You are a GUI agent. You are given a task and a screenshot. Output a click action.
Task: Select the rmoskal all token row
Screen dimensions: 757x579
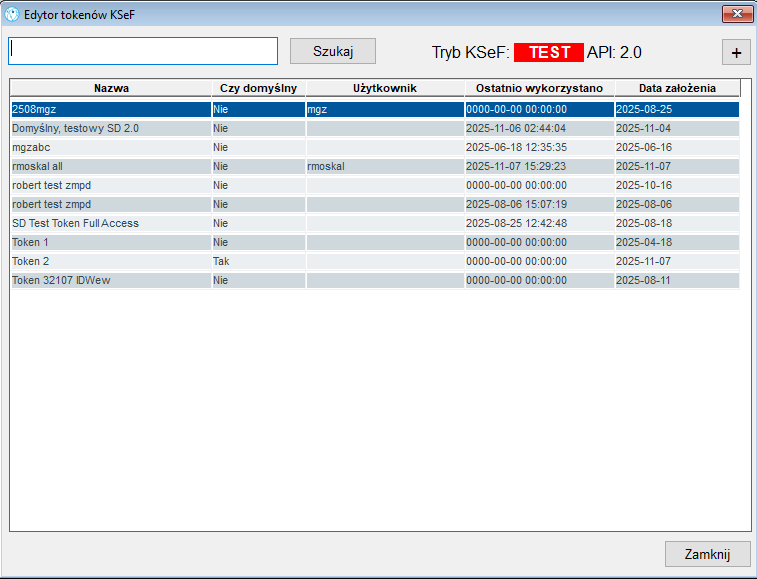pyautogui.click(x=375, y=167)
